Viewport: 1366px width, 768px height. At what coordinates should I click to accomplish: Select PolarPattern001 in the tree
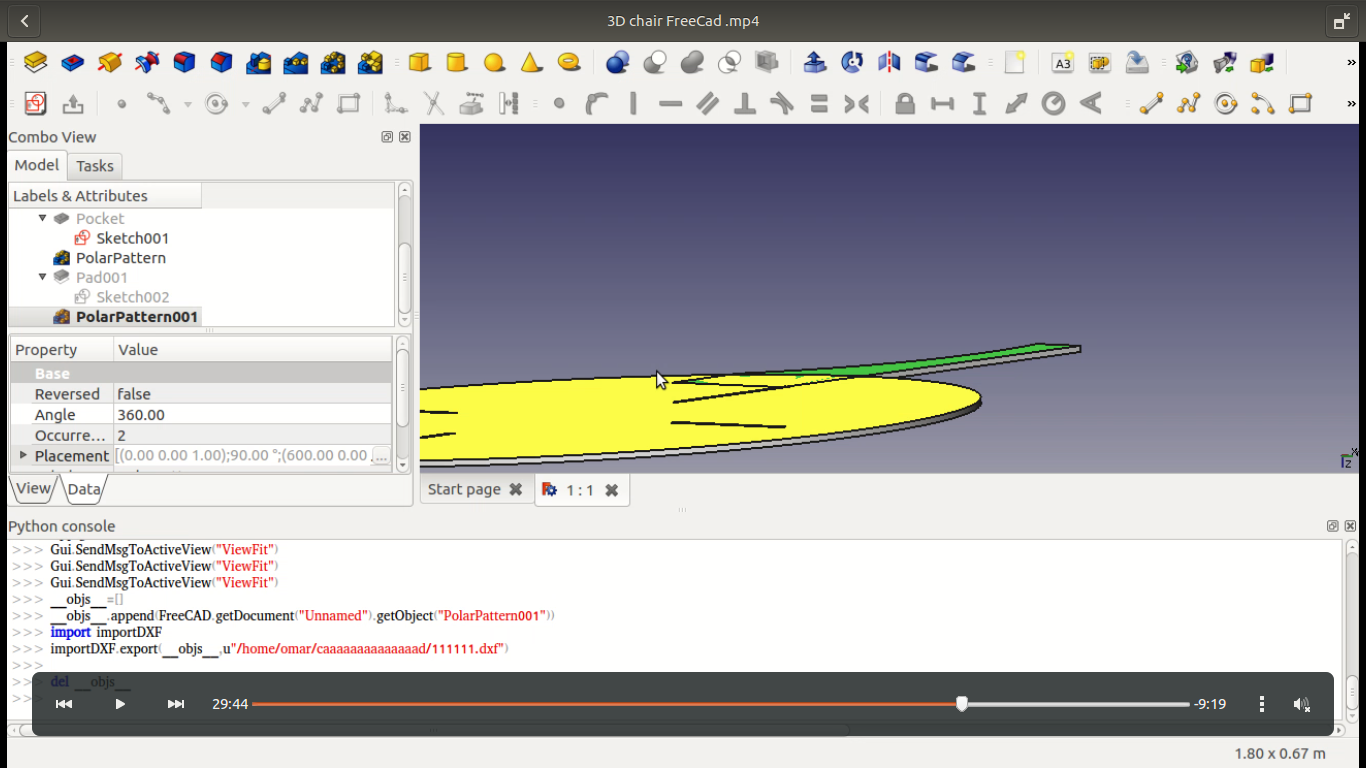click(138, 317)
